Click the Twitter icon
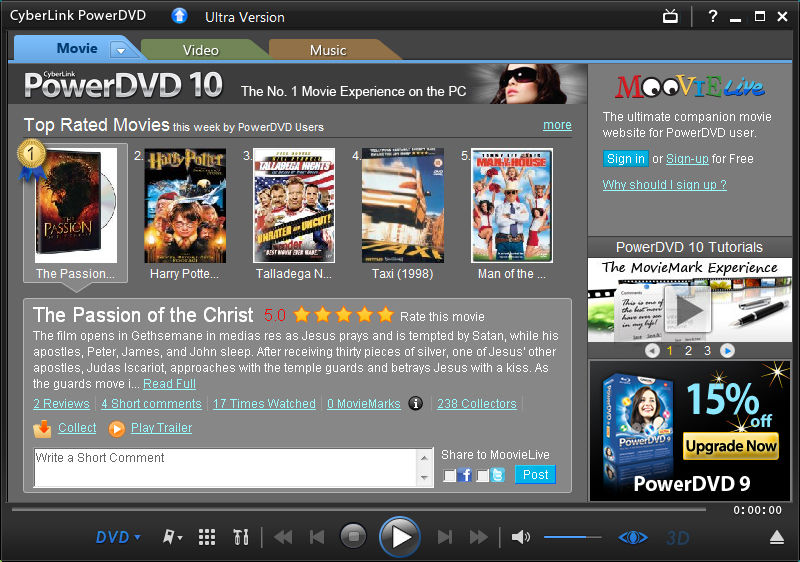The height and width of the screenshot is (562, 800). (x=497, y=475)
